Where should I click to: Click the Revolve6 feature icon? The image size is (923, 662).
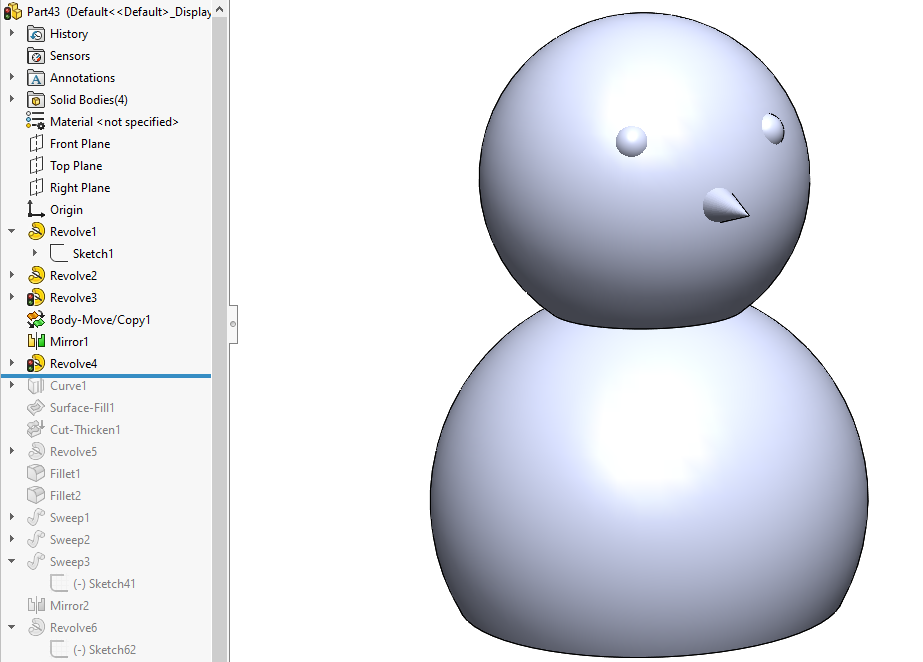(36, 627)
